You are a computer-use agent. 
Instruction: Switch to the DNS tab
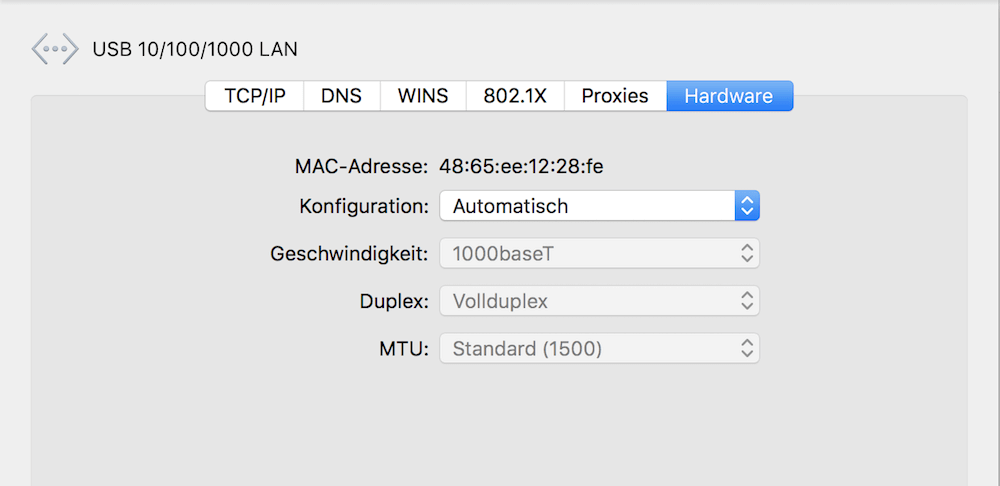(x=342, y=96)
